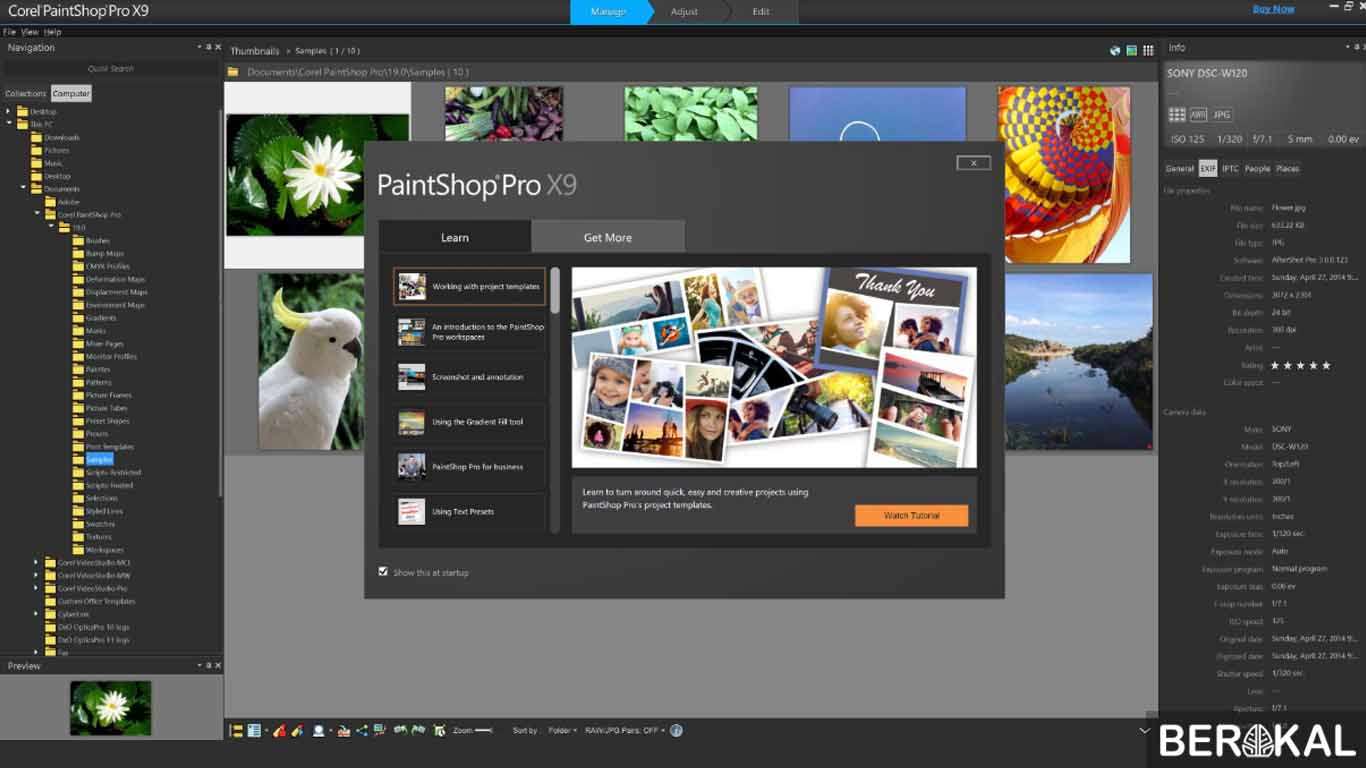
Task: Collapse the Documents folder node
Action: click(23, 188)
